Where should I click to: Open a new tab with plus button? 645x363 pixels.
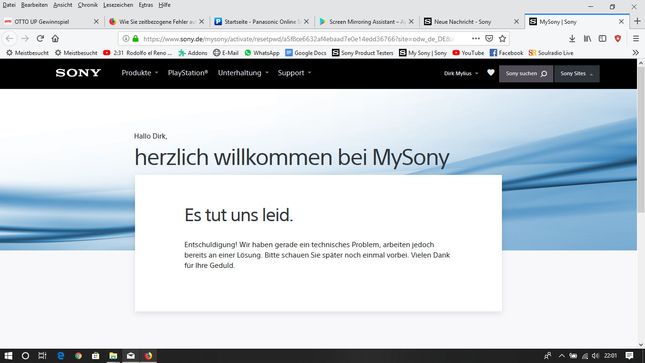pyautogui.click(x=637, y=21)
